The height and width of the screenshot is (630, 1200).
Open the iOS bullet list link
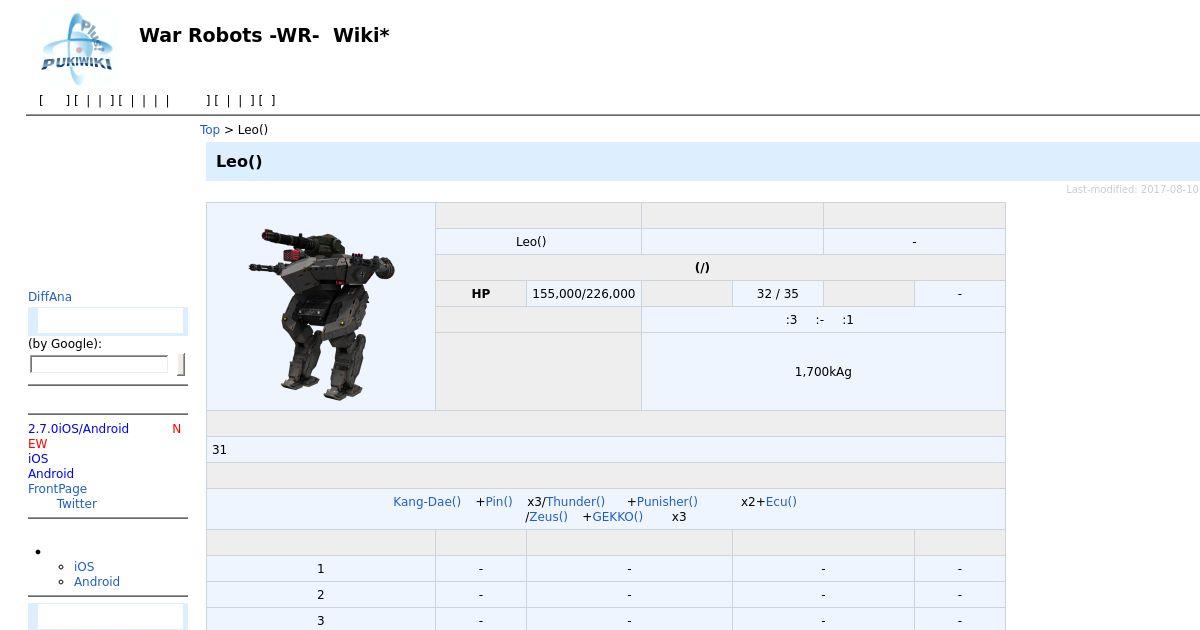point(84,567)
